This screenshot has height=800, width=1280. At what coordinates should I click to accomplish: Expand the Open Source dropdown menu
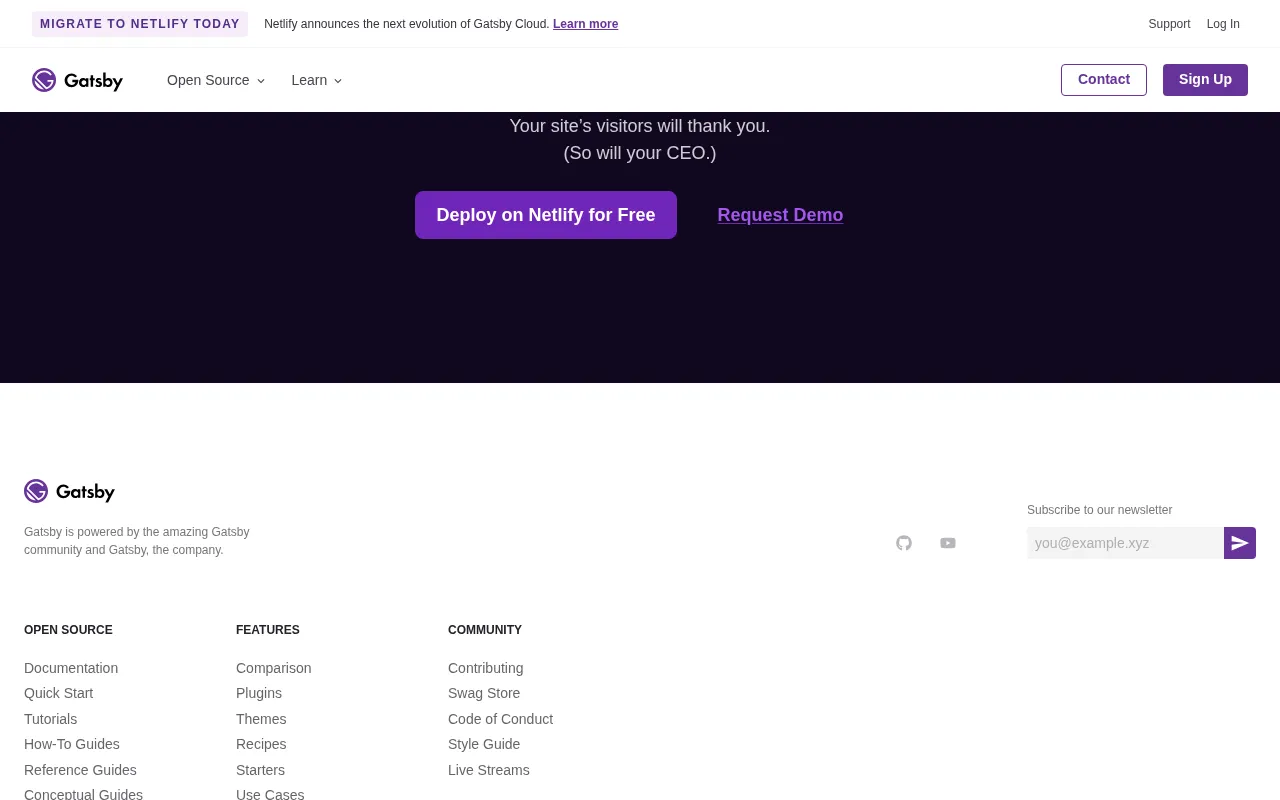[216, 80]
